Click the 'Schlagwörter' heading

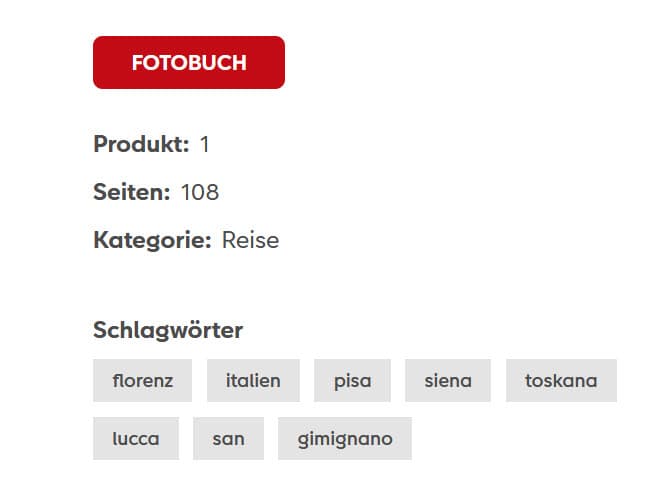click(x=168, y=330)
